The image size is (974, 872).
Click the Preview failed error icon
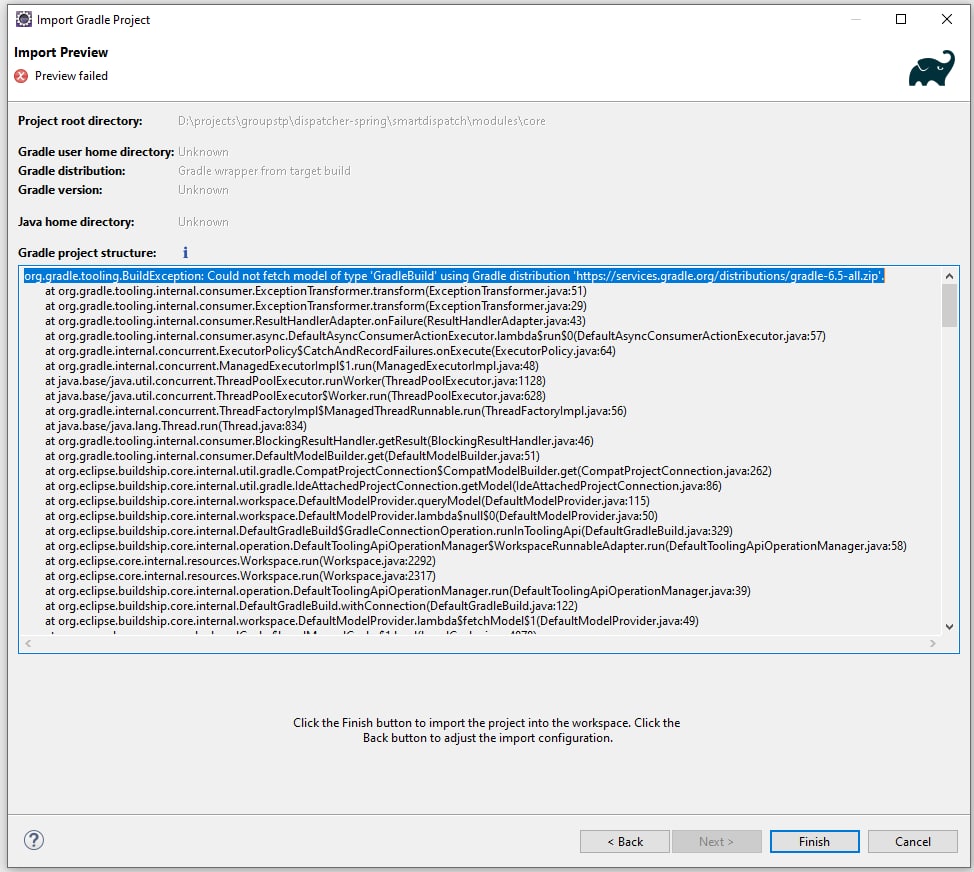pyautogui.click(x=21, y=76)
